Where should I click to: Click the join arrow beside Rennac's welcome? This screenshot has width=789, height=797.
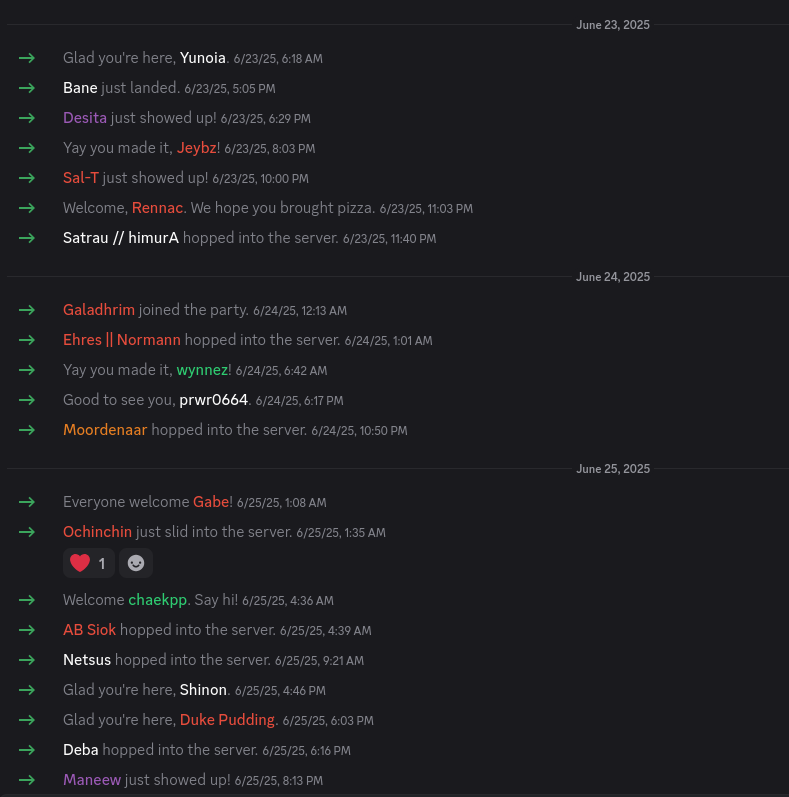click(27, 208)
